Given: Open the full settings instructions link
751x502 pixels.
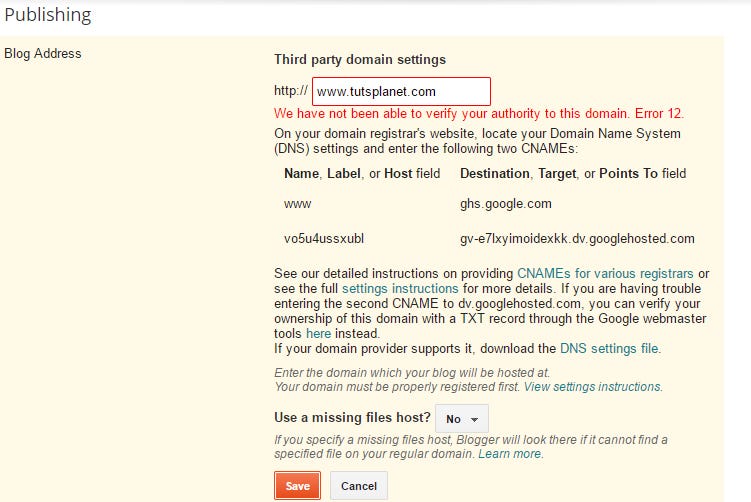Looking at the screenshot, I should click(400, 288).
